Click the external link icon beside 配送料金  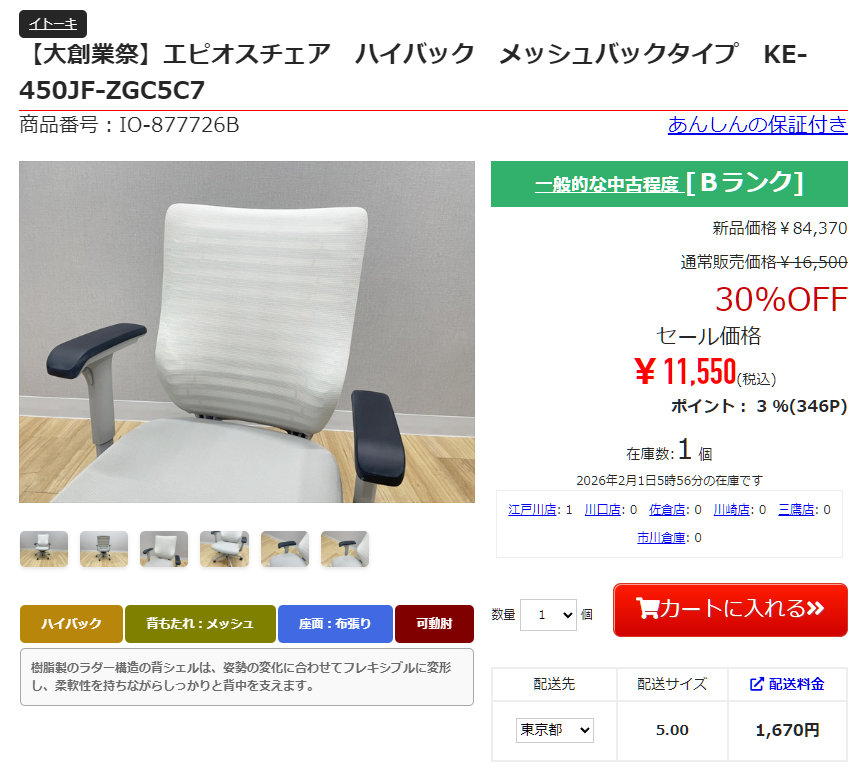point(756,684)
